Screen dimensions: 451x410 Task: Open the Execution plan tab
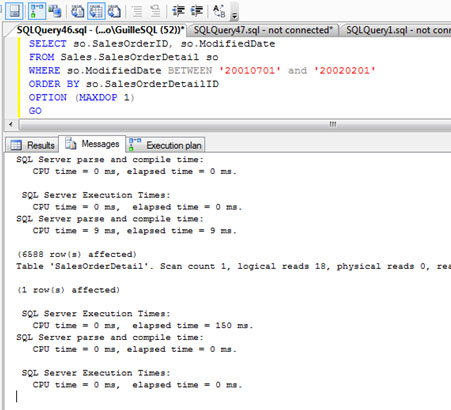click(166, 145)
